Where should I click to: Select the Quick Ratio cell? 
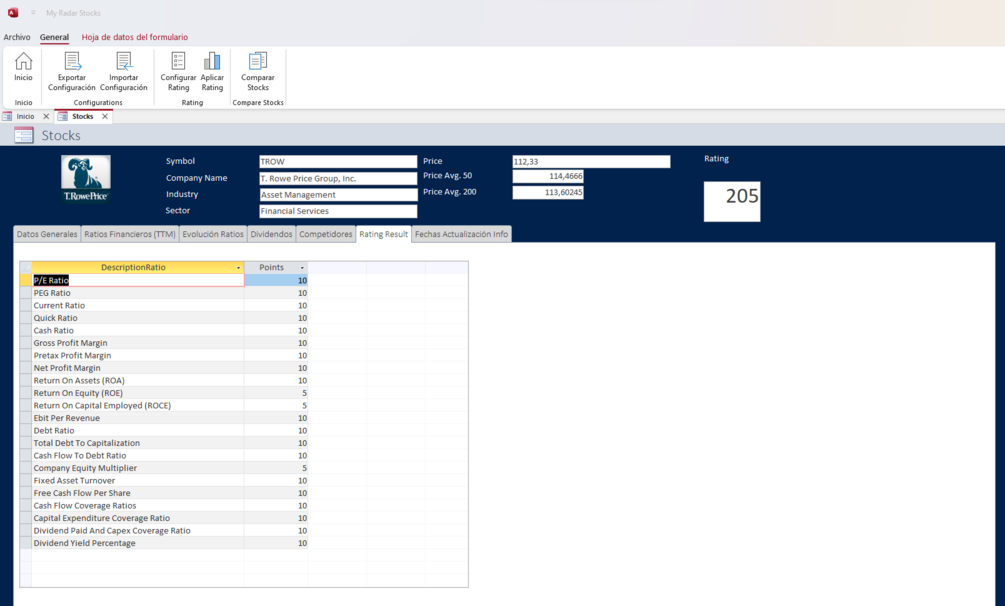138,318
